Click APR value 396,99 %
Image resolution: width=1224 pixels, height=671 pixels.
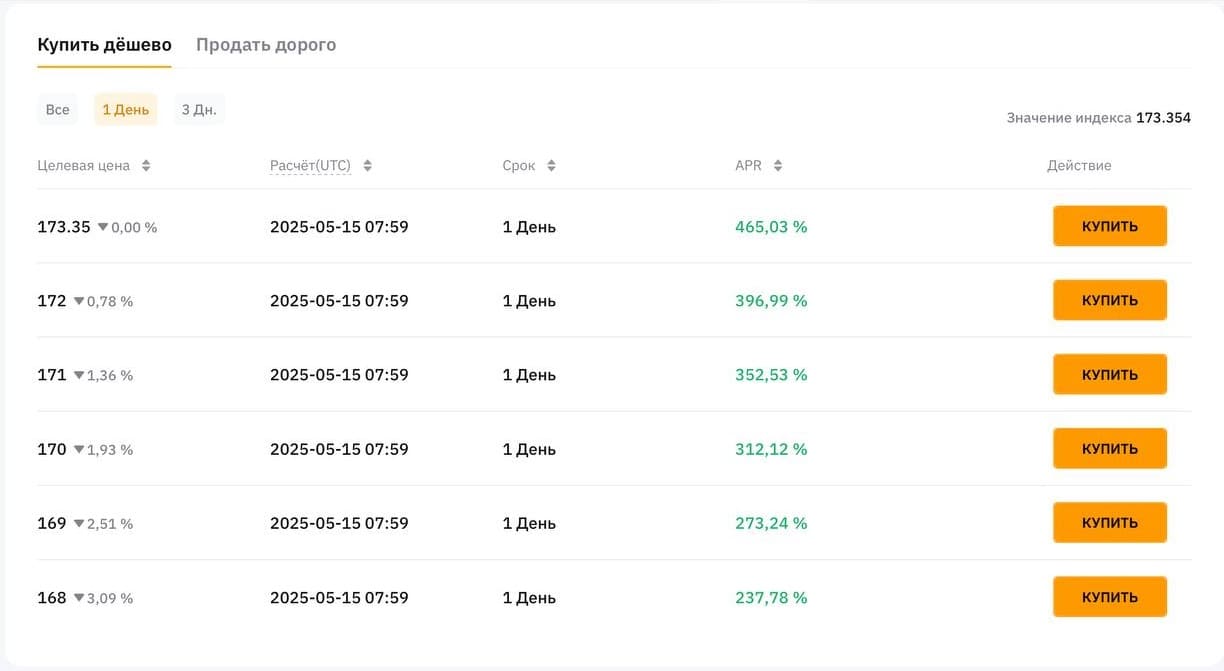click(x=771, y=301)
